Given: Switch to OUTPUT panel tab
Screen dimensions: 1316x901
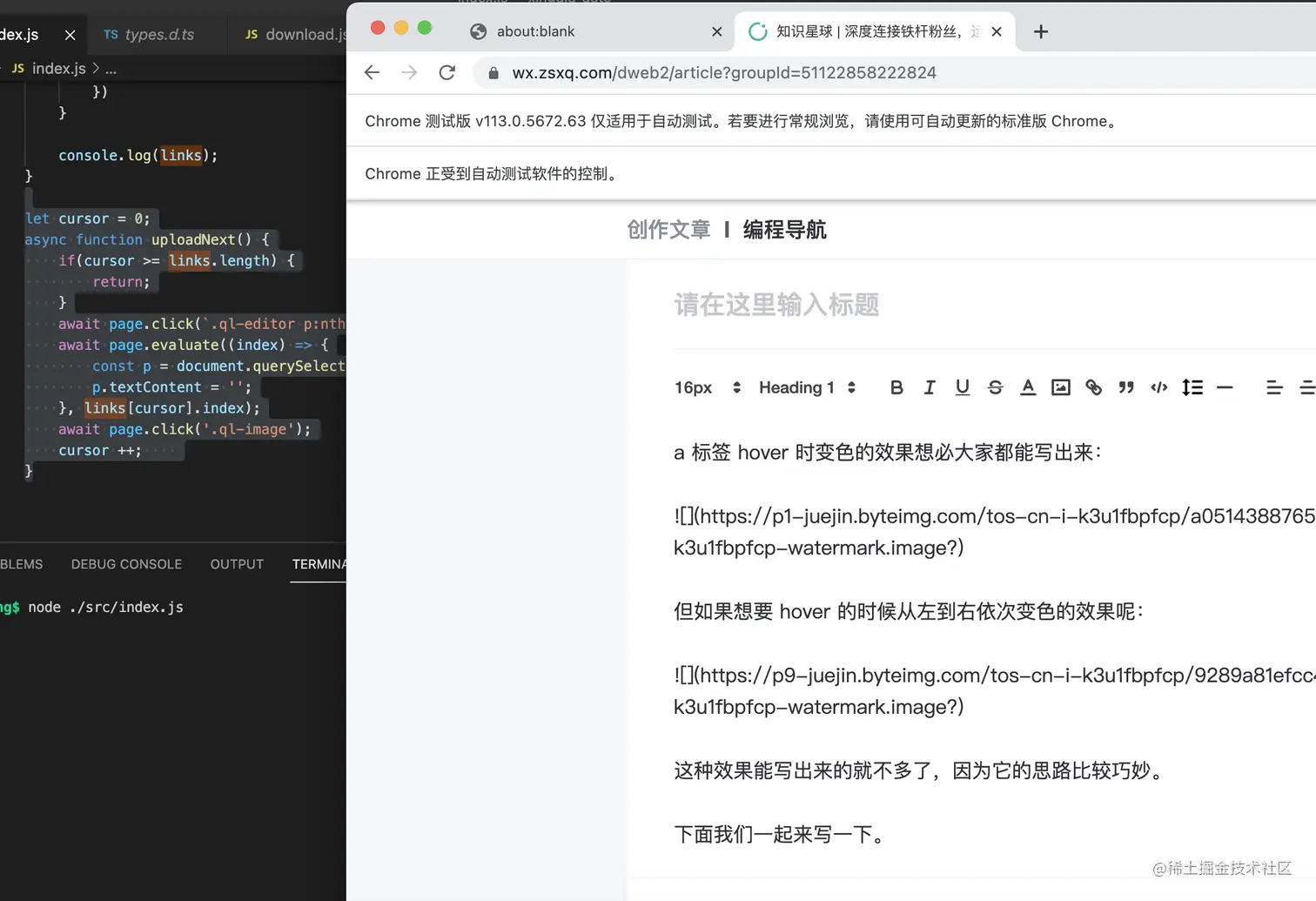Looking at the screenshot, I should [x=237, y=564].
